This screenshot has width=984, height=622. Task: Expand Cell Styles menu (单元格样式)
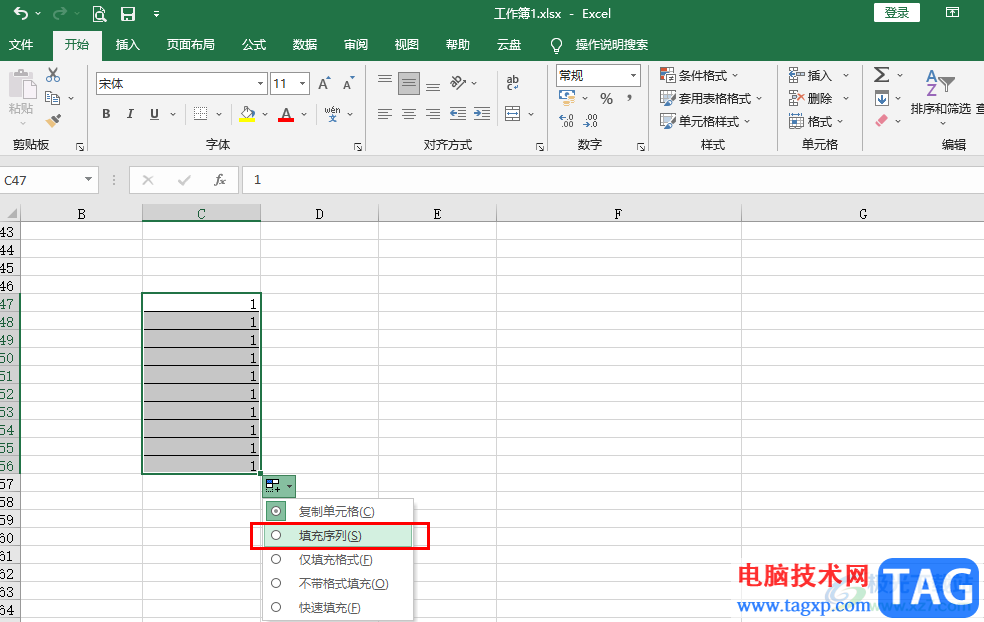705,121
